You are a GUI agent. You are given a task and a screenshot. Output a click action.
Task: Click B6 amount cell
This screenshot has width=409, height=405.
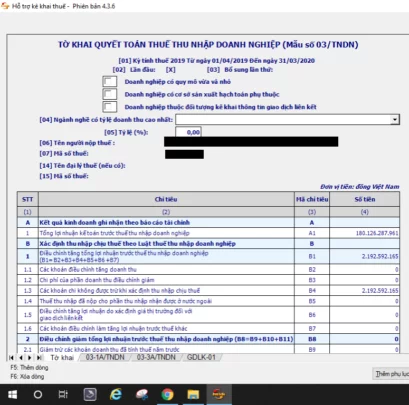coord(364,315)
